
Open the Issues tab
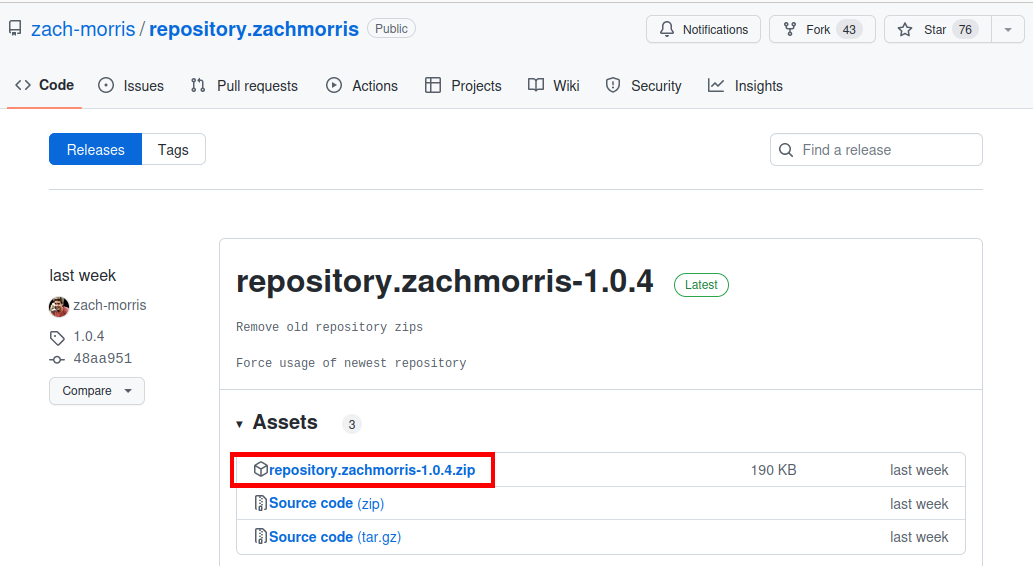click(x=131, y=86)
